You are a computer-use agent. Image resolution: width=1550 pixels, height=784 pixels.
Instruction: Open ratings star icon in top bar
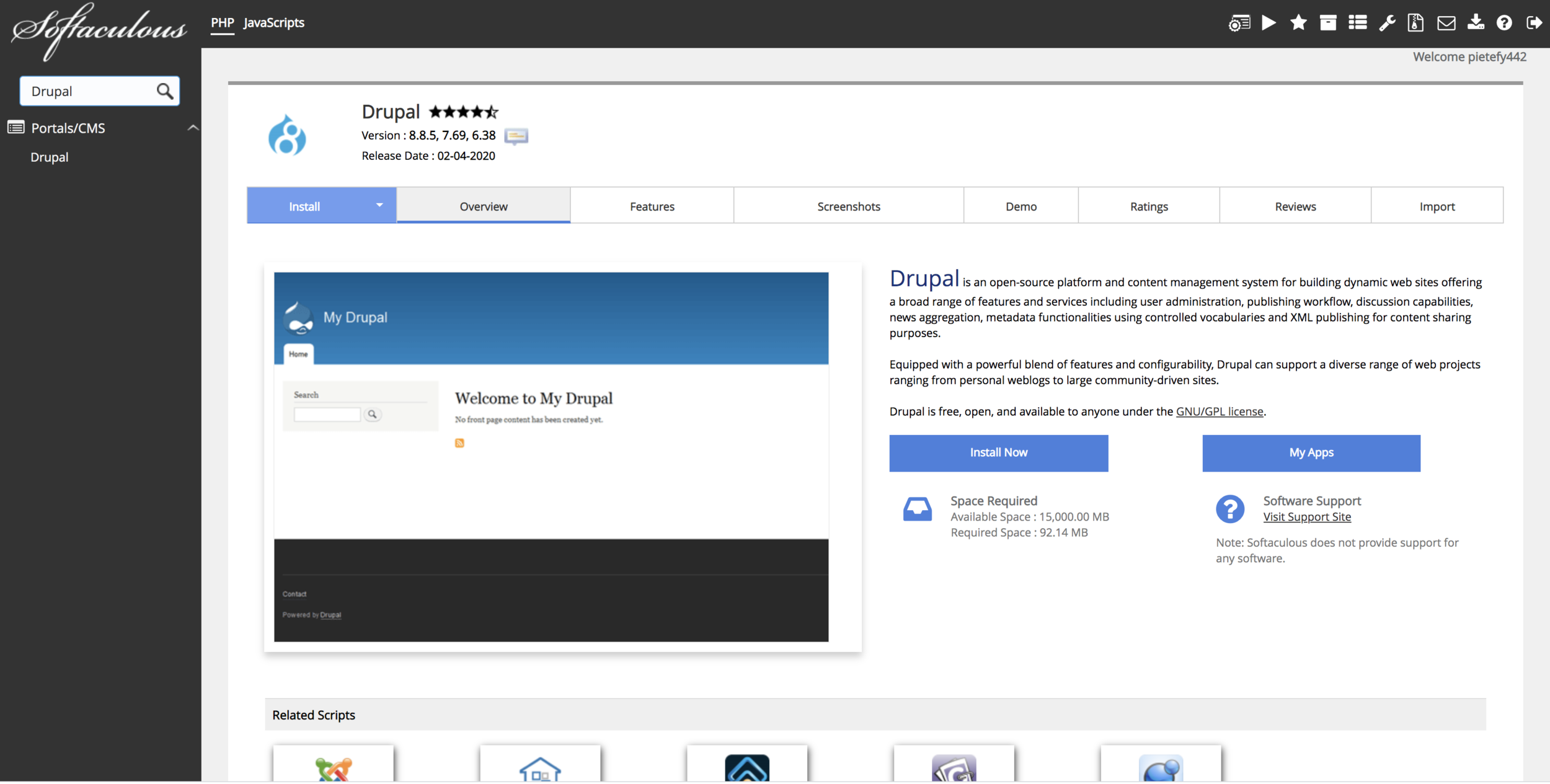(x=1298, y=24)
